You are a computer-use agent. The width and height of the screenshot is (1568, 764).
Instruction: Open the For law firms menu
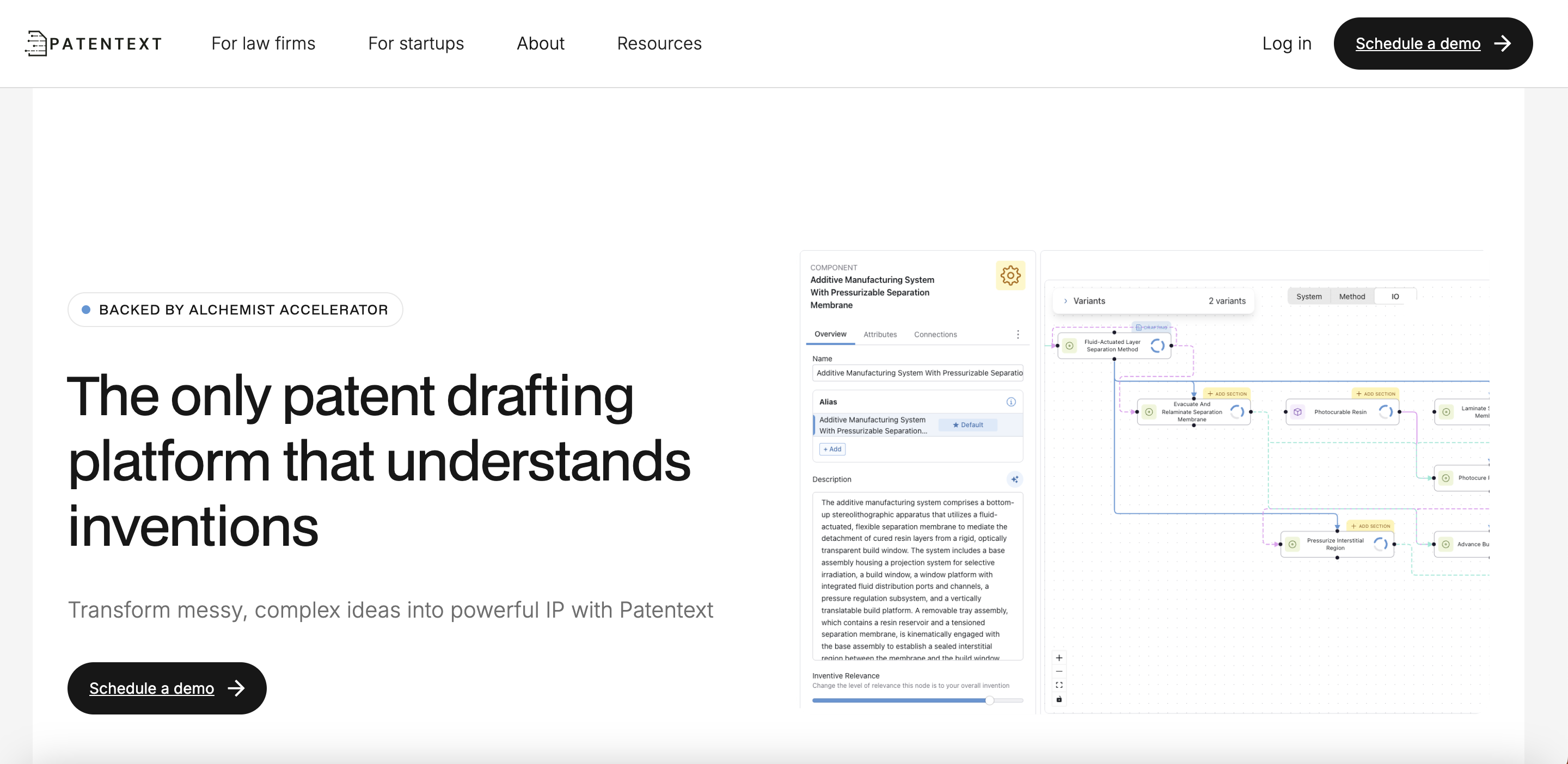pyautogui.click(x=263, y=43)
